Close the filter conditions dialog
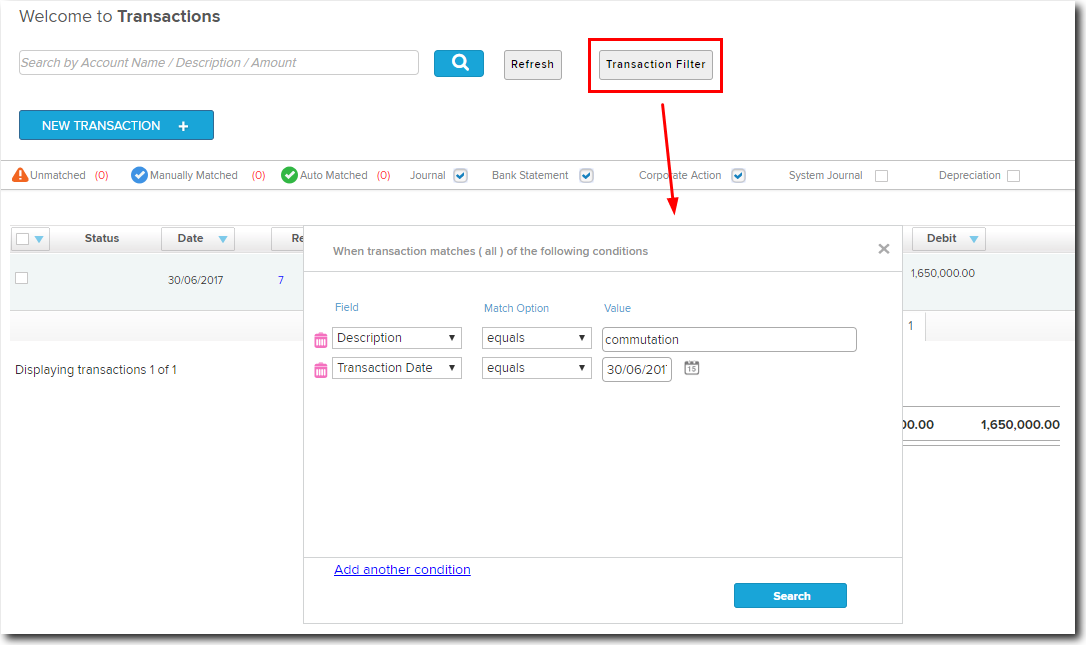The image size is (1086, 645). 883,249
